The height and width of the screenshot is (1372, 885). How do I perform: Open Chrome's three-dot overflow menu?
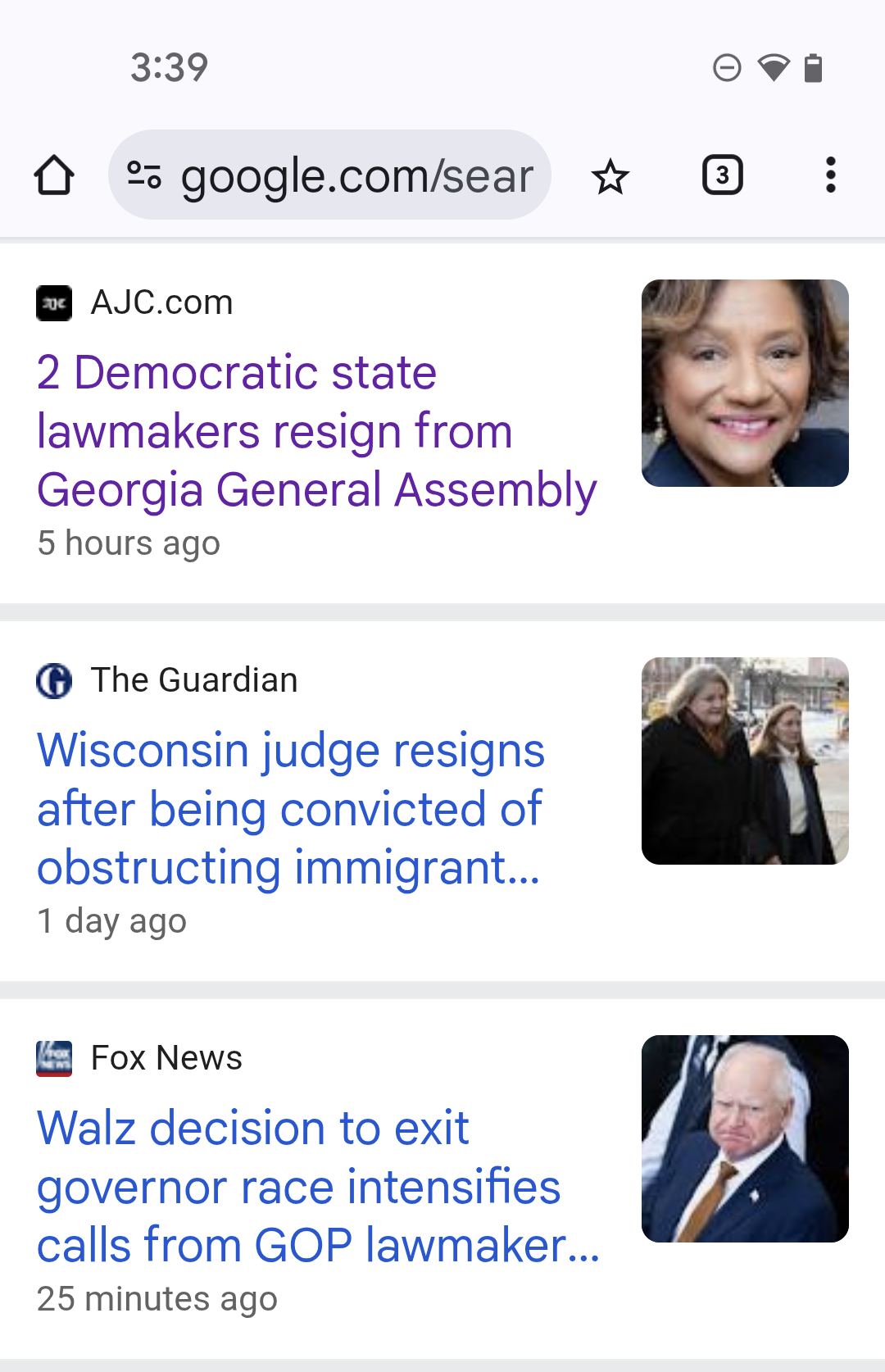click(x=830, y=175)
